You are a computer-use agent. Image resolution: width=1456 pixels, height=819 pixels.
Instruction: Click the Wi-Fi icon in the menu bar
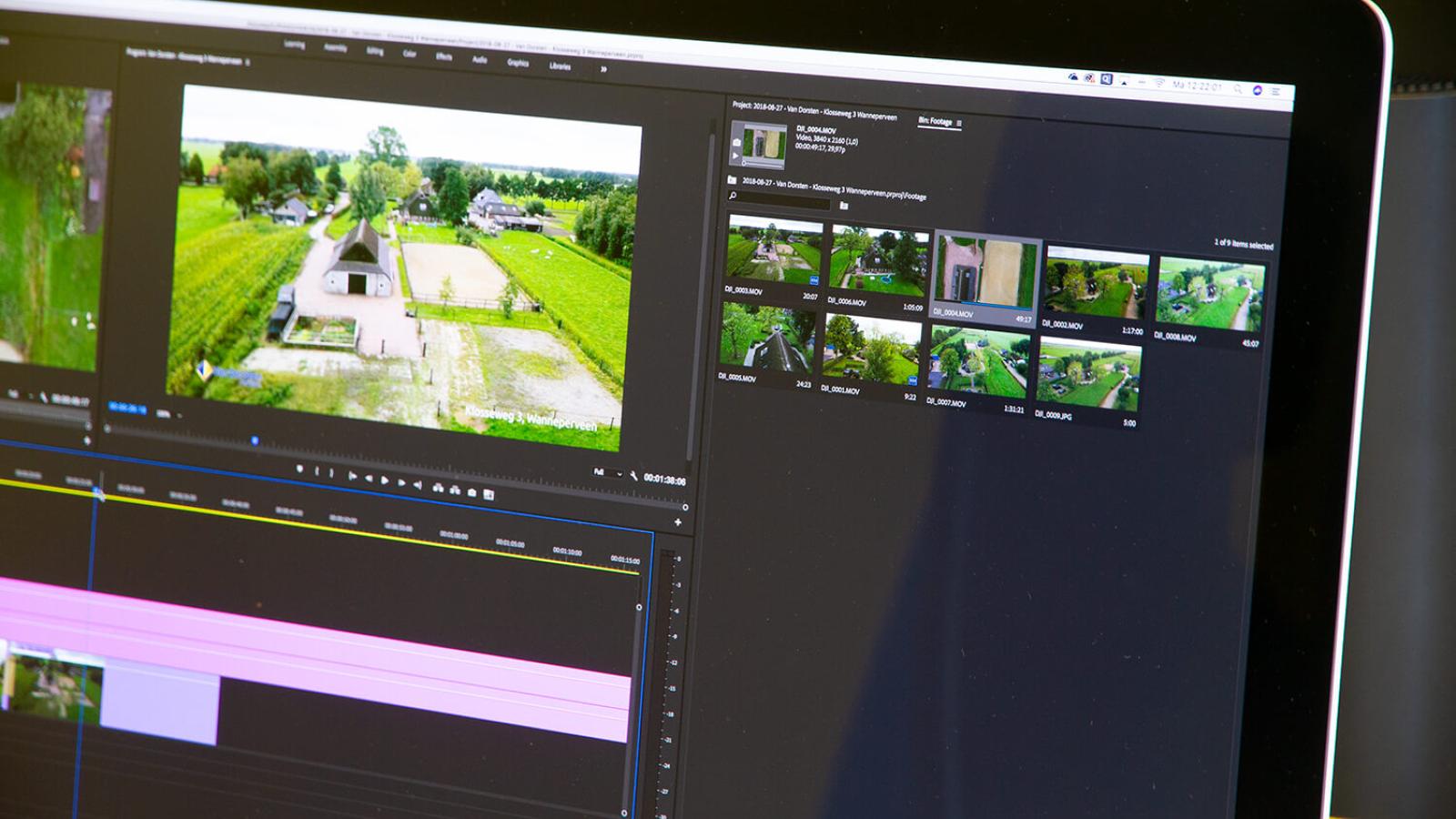pos(1158,83)
